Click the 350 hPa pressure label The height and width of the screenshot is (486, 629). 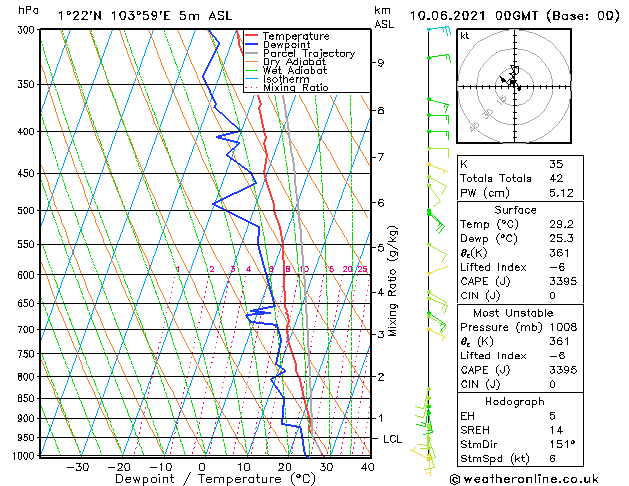(x=28, y=85)
